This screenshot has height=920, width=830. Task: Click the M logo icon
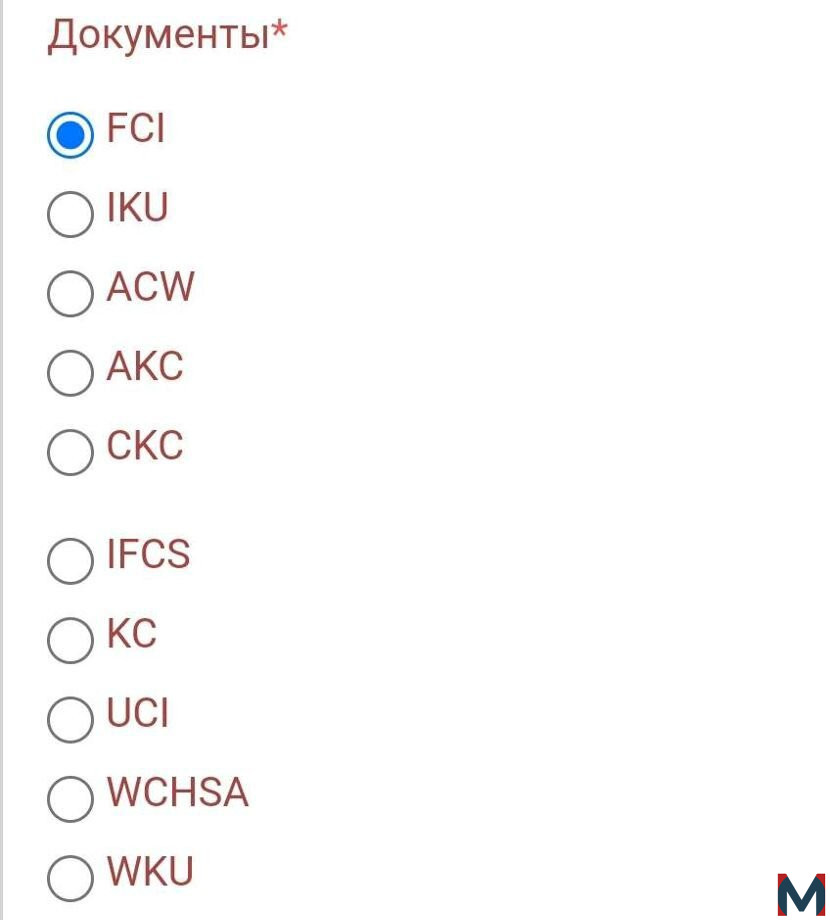(x=801, y=895)
